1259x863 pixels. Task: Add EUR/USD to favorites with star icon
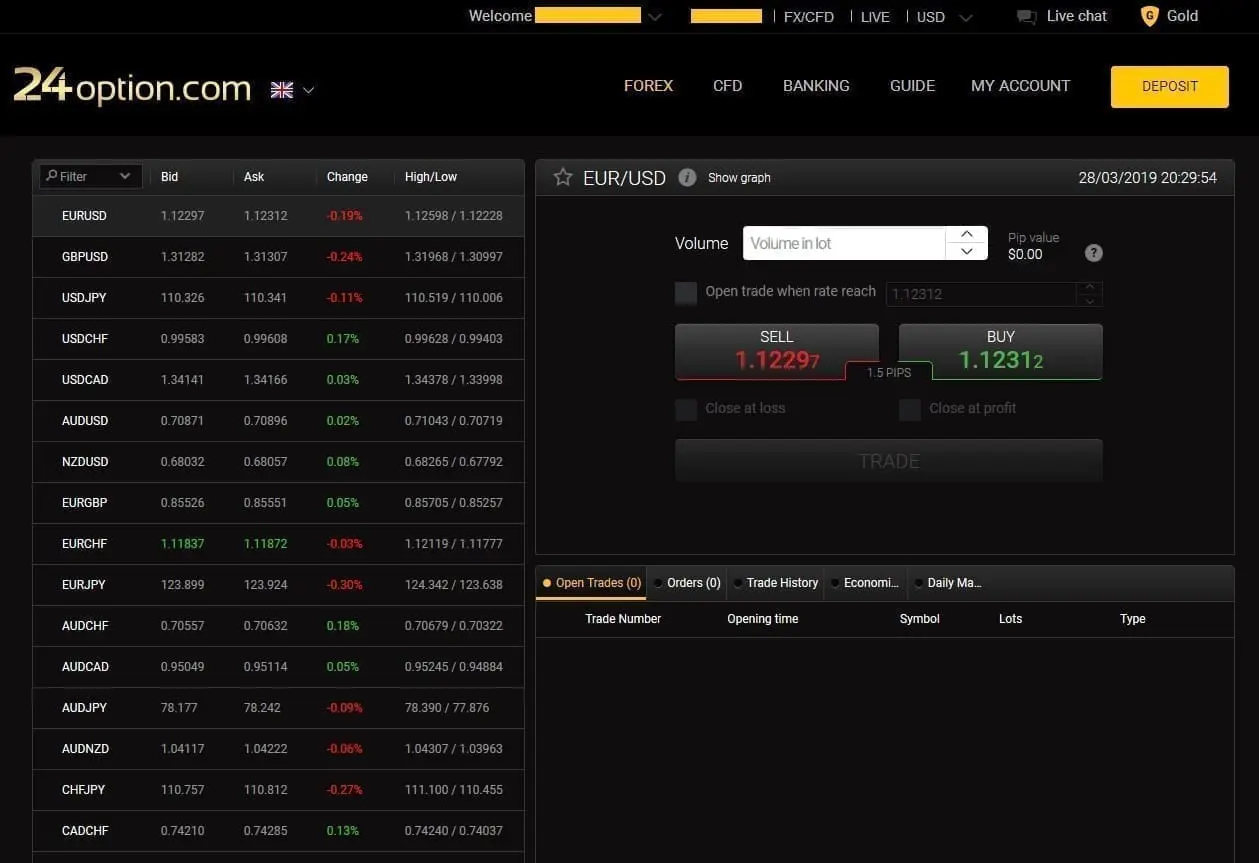point(563,177)
